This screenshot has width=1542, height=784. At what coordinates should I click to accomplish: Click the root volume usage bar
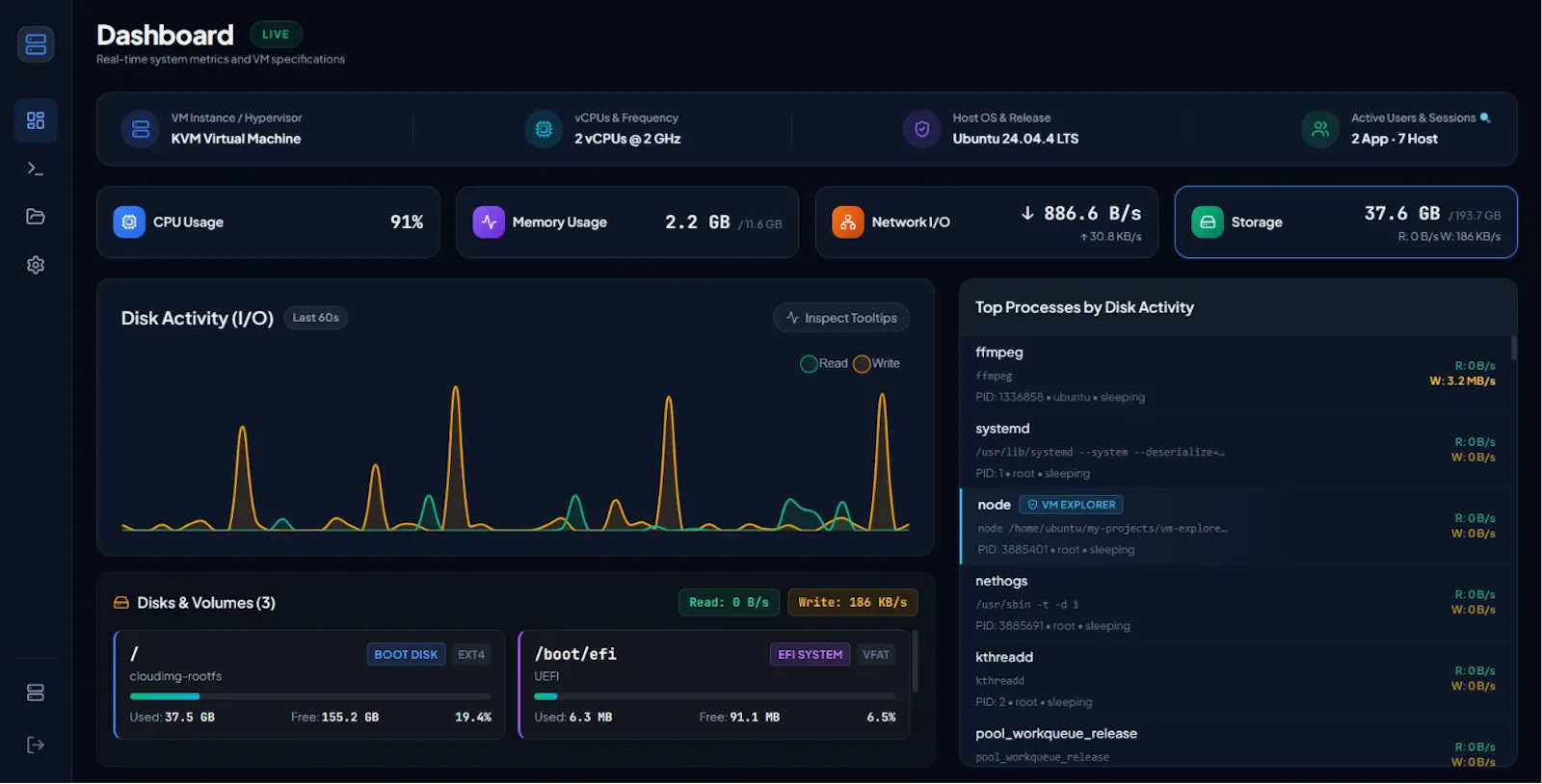click(310, 696)
